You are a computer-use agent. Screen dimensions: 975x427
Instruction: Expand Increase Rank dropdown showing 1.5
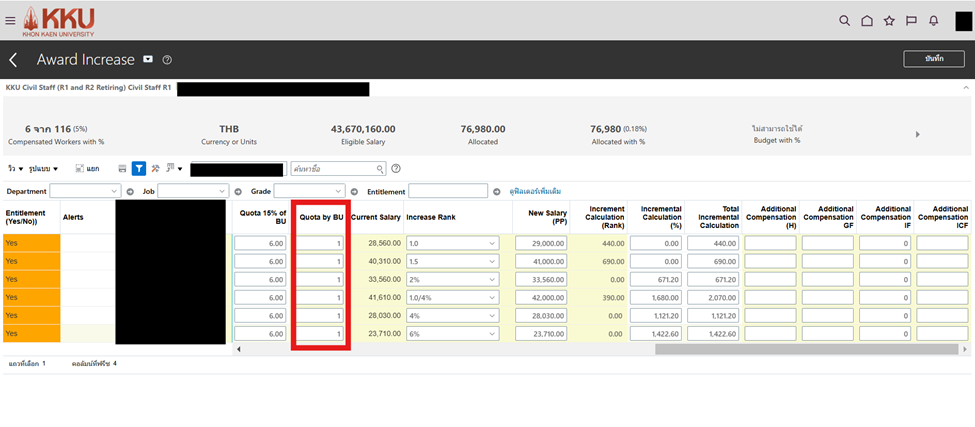click(492, 261)
